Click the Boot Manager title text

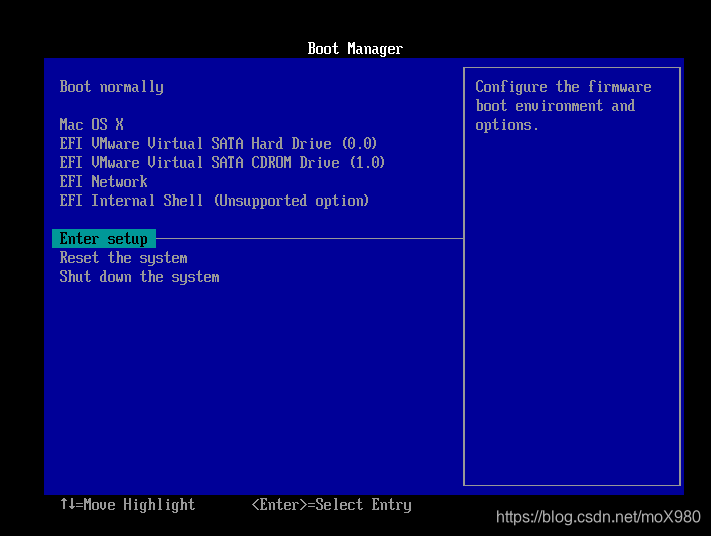[x=355, y=49]
